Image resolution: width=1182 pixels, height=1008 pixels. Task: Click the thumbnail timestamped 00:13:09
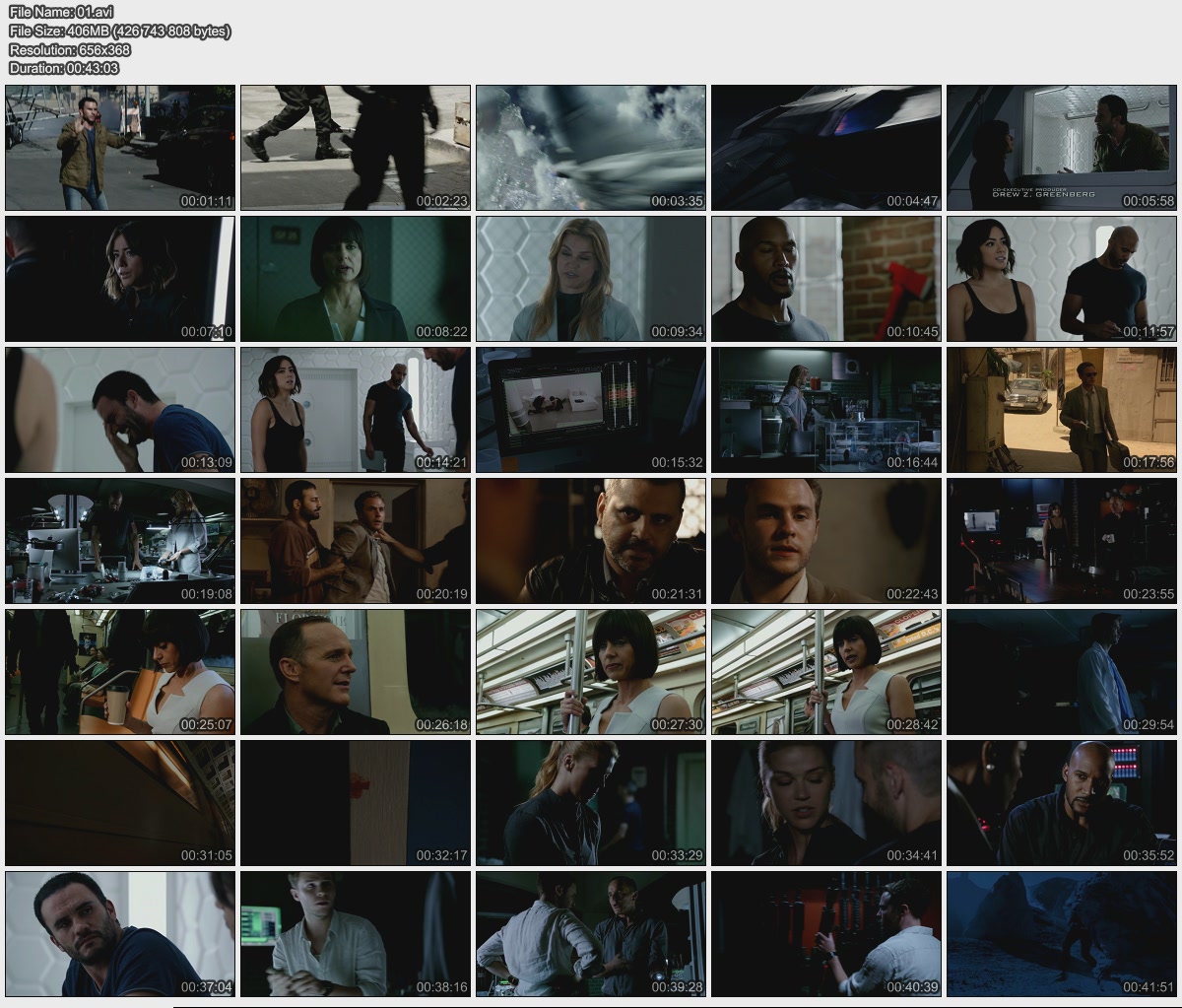coord(120,410)
